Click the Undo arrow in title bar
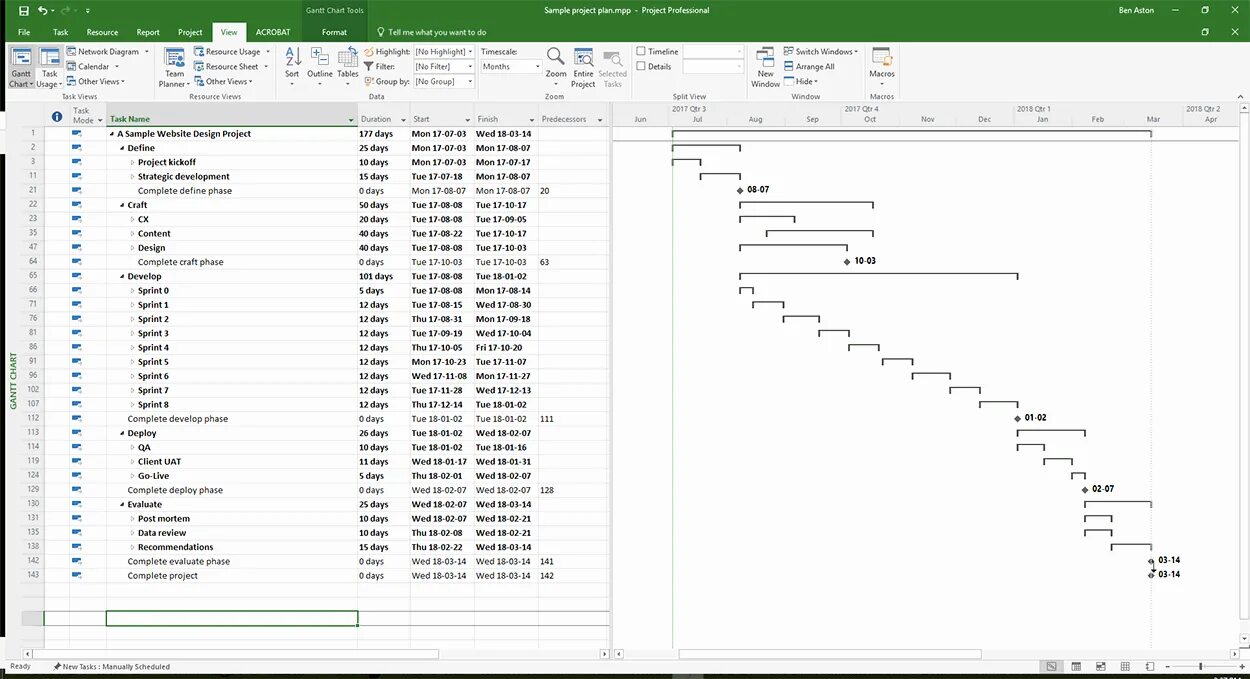The height and width of the screenshot is (679, 1250). point(42,10)
